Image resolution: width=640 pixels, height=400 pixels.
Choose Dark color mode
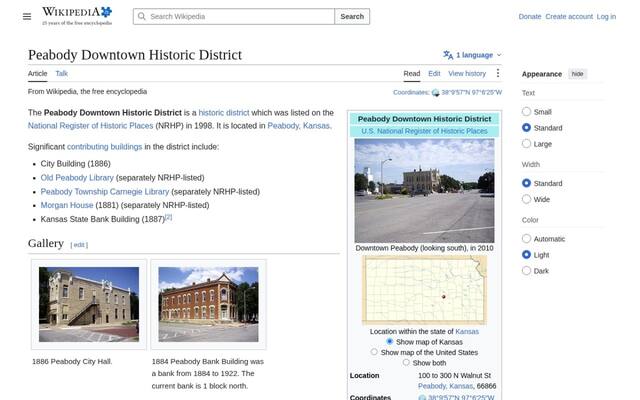tap(527, 271)
